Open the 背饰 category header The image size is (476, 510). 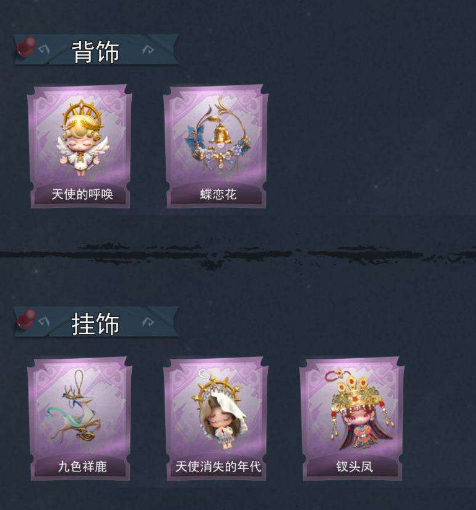click(x=96, y=52)
